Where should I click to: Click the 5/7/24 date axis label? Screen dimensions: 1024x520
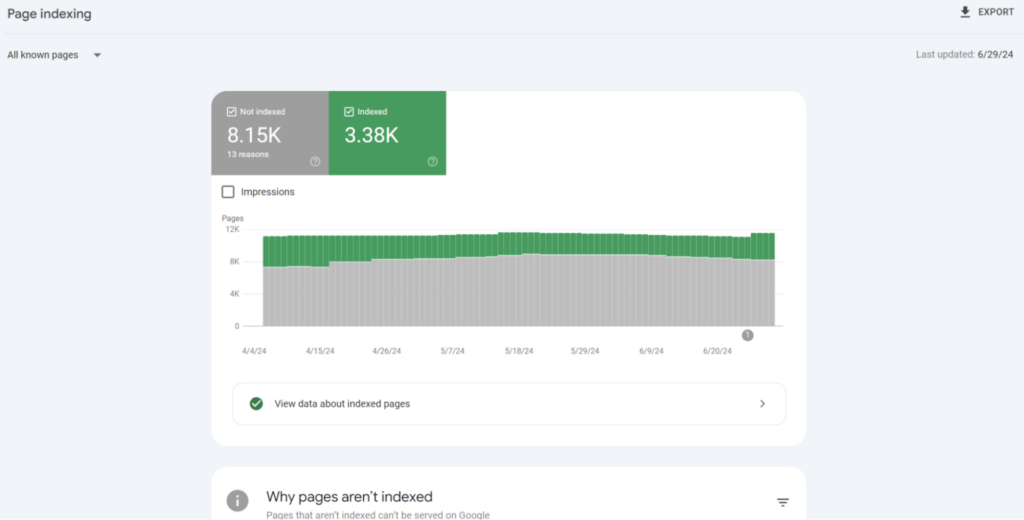pos(453,351)
